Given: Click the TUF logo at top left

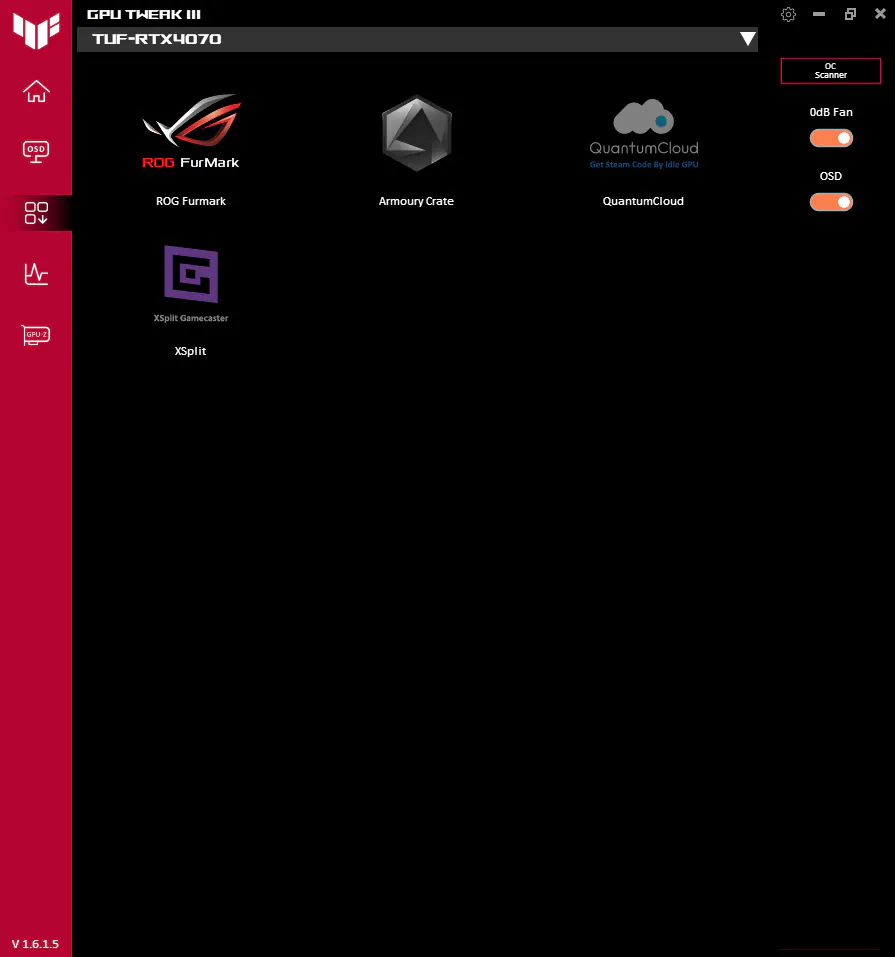Looking at the screenshot, I should [36, 31].
